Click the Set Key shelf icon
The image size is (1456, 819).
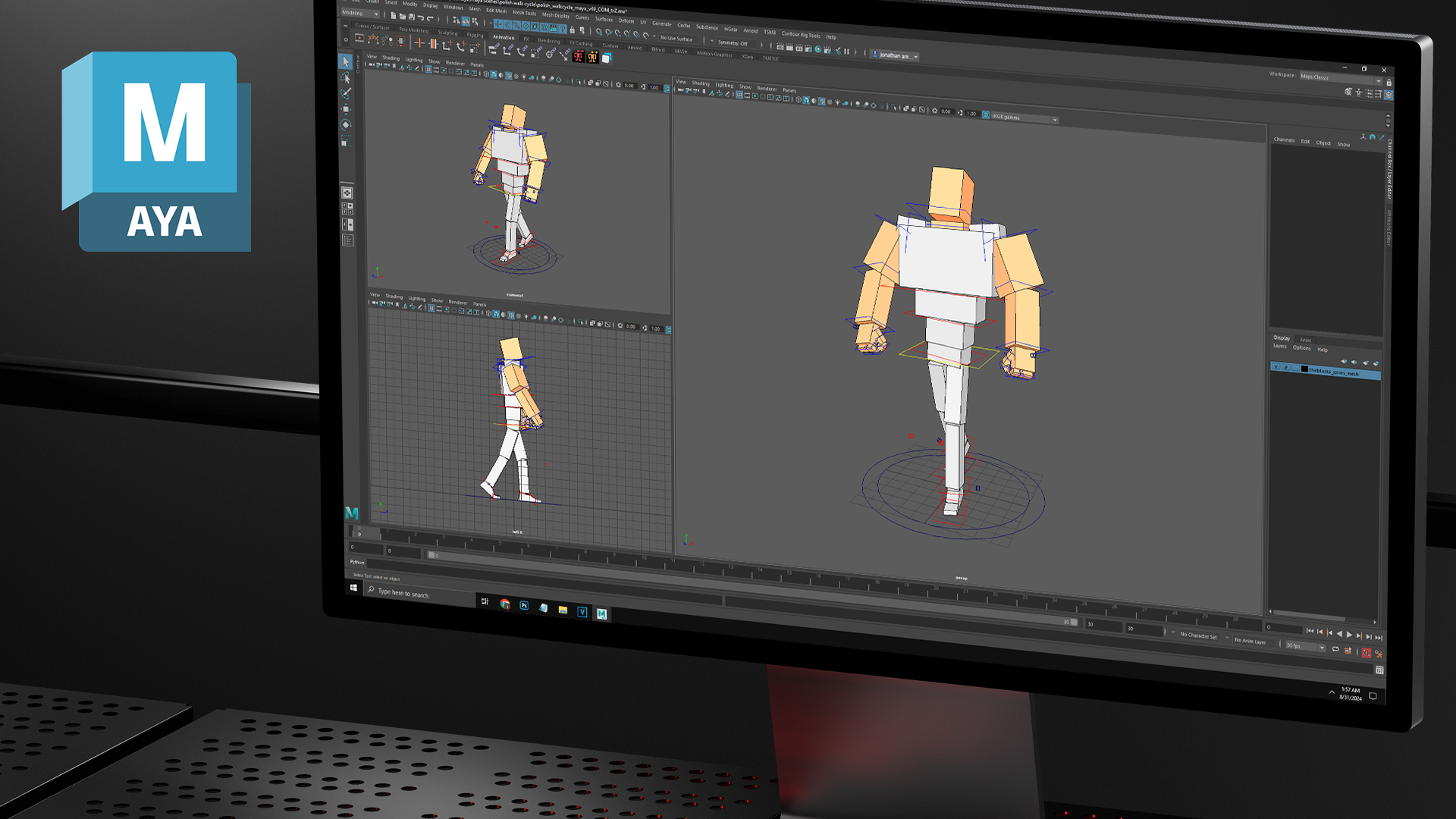(x=419, y=42)
